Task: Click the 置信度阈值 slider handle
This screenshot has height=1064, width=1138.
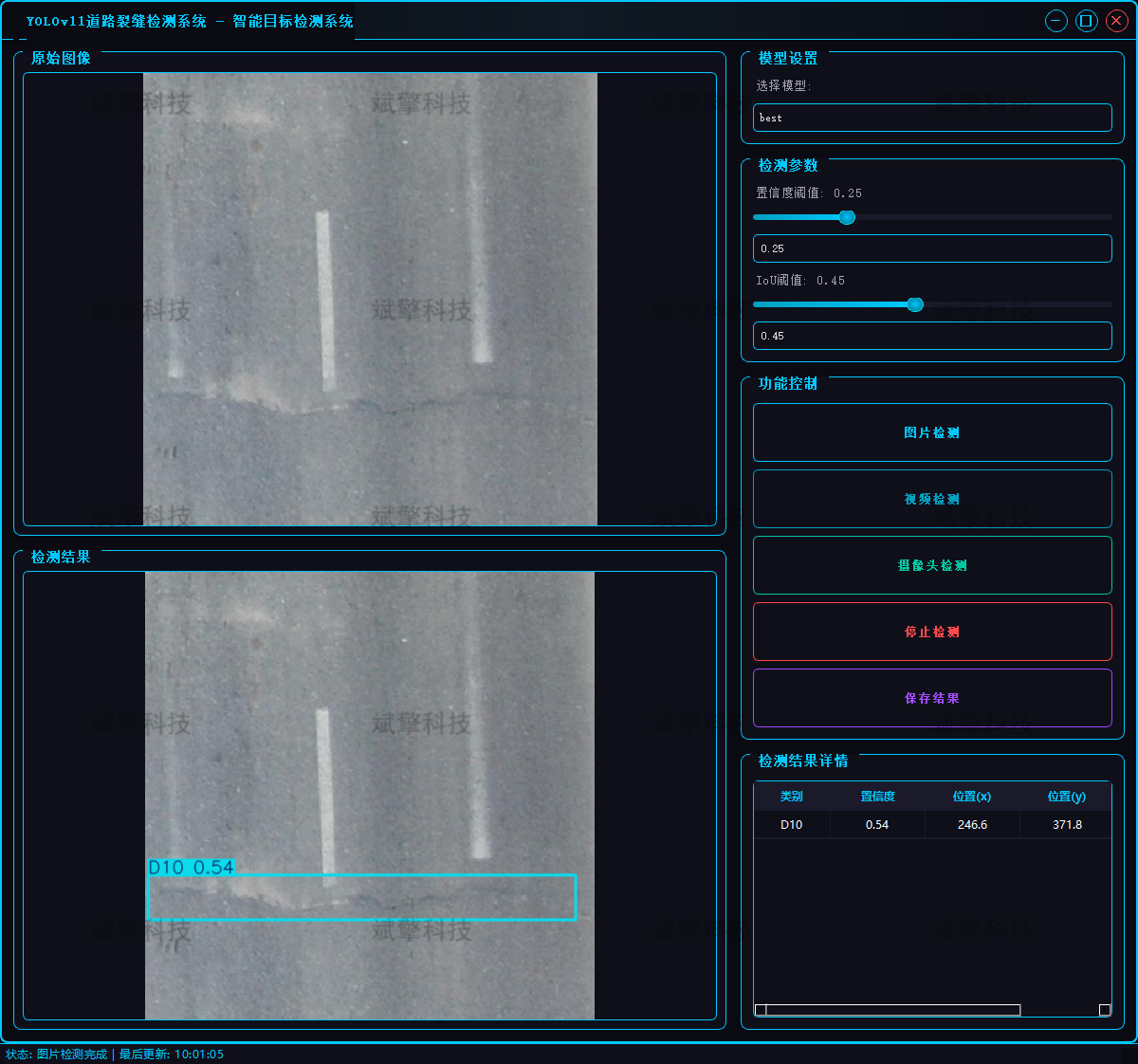Action: [847, 217]
